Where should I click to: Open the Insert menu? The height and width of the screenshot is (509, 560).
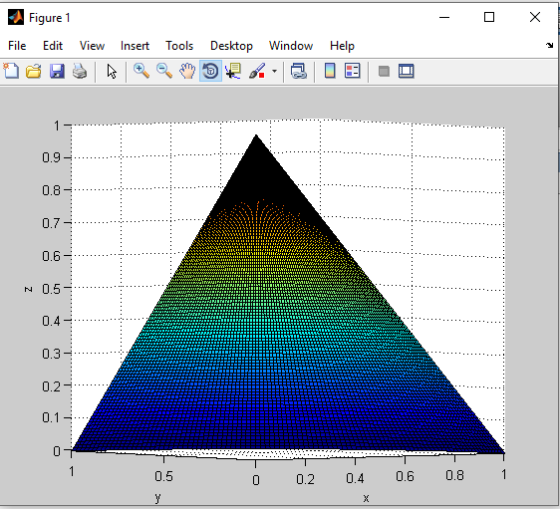click(x=135, y=46)
